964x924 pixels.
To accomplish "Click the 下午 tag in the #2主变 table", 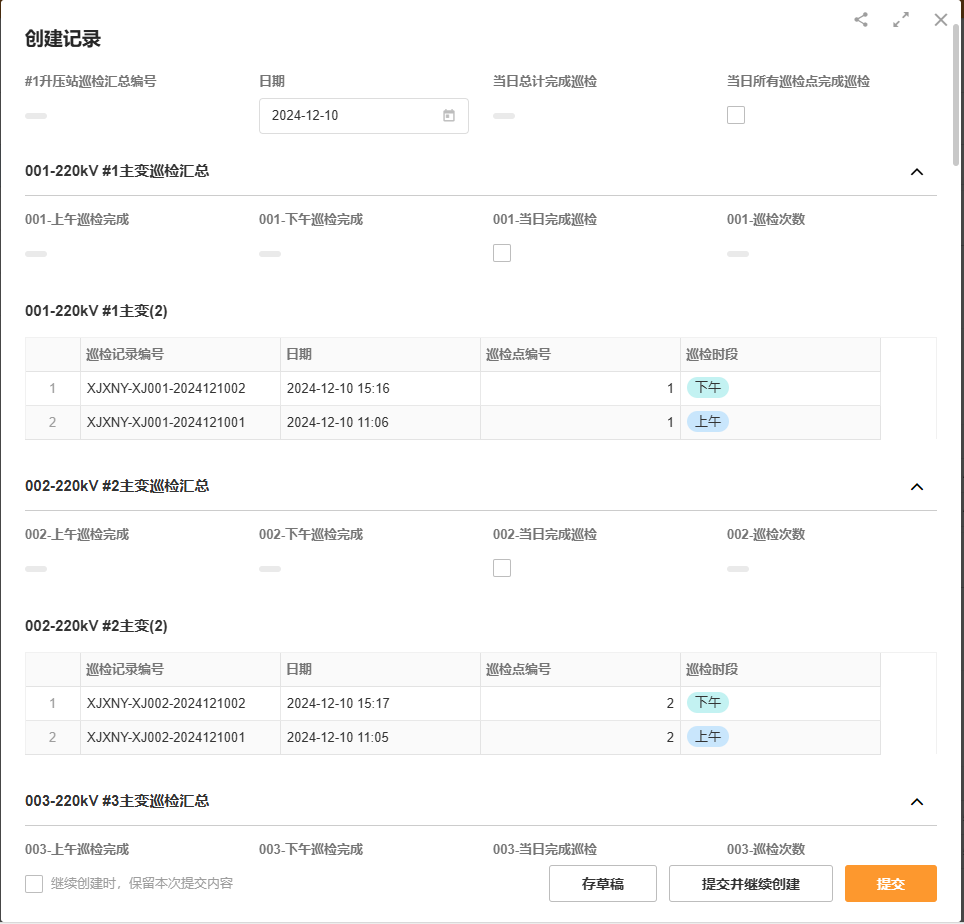I will (x=708, y=704).
